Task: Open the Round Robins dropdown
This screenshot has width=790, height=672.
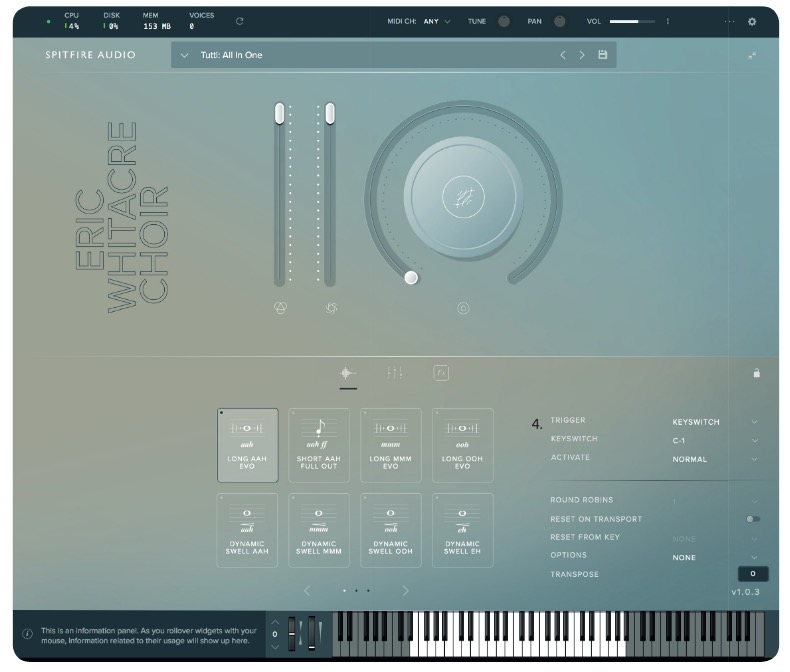Action: (714, 501)
